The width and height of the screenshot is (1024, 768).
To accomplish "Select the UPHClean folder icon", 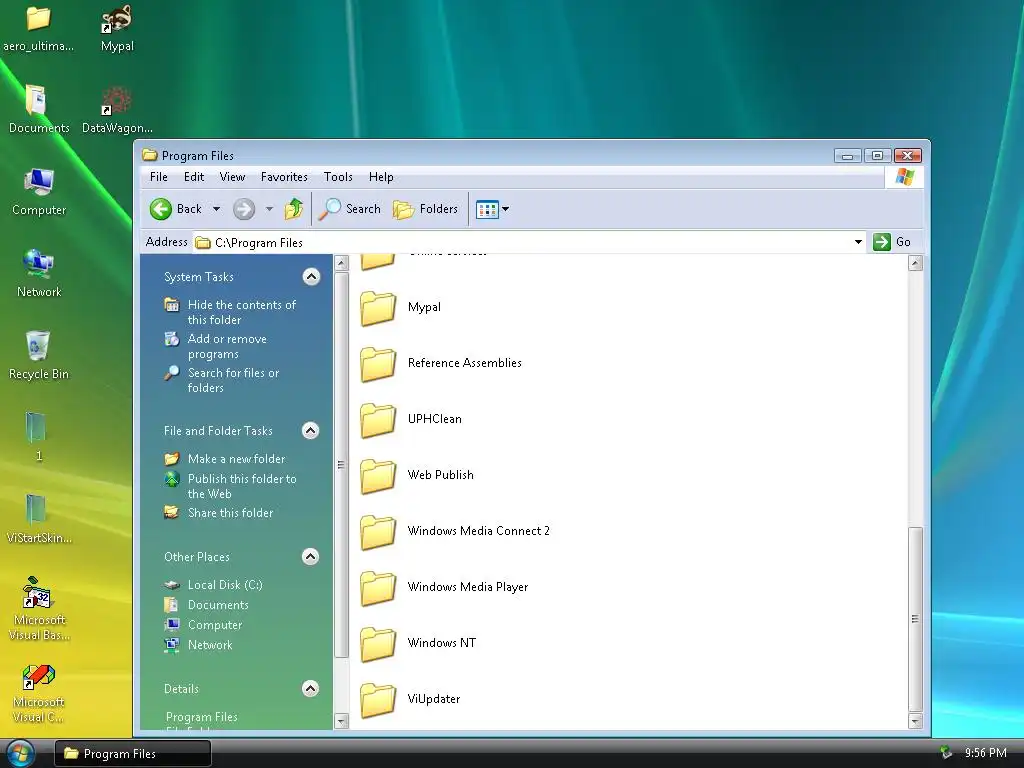I will 378,420.
